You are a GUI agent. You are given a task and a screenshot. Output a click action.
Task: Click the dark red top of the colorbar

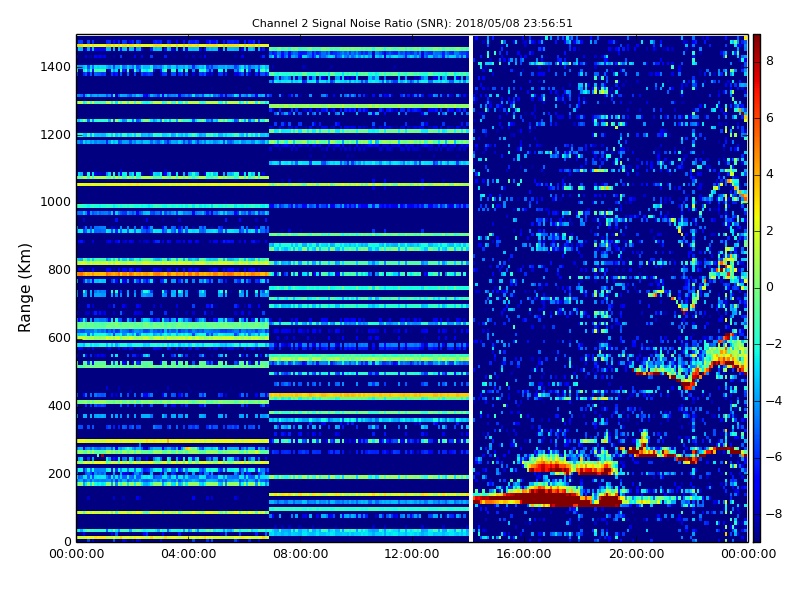click(757, 43)
